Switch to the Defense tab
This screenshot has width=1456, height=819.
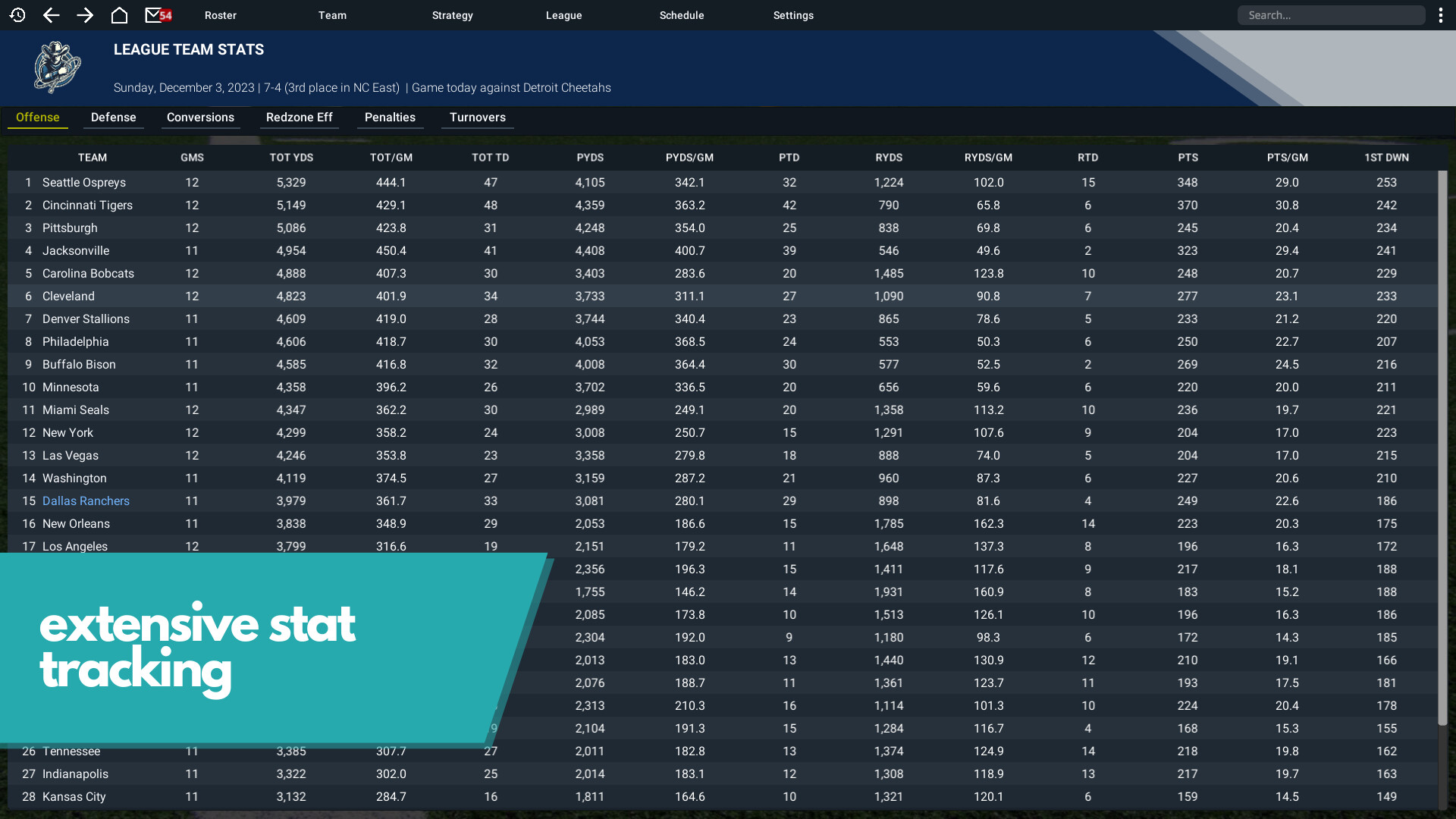coord(114,118)
